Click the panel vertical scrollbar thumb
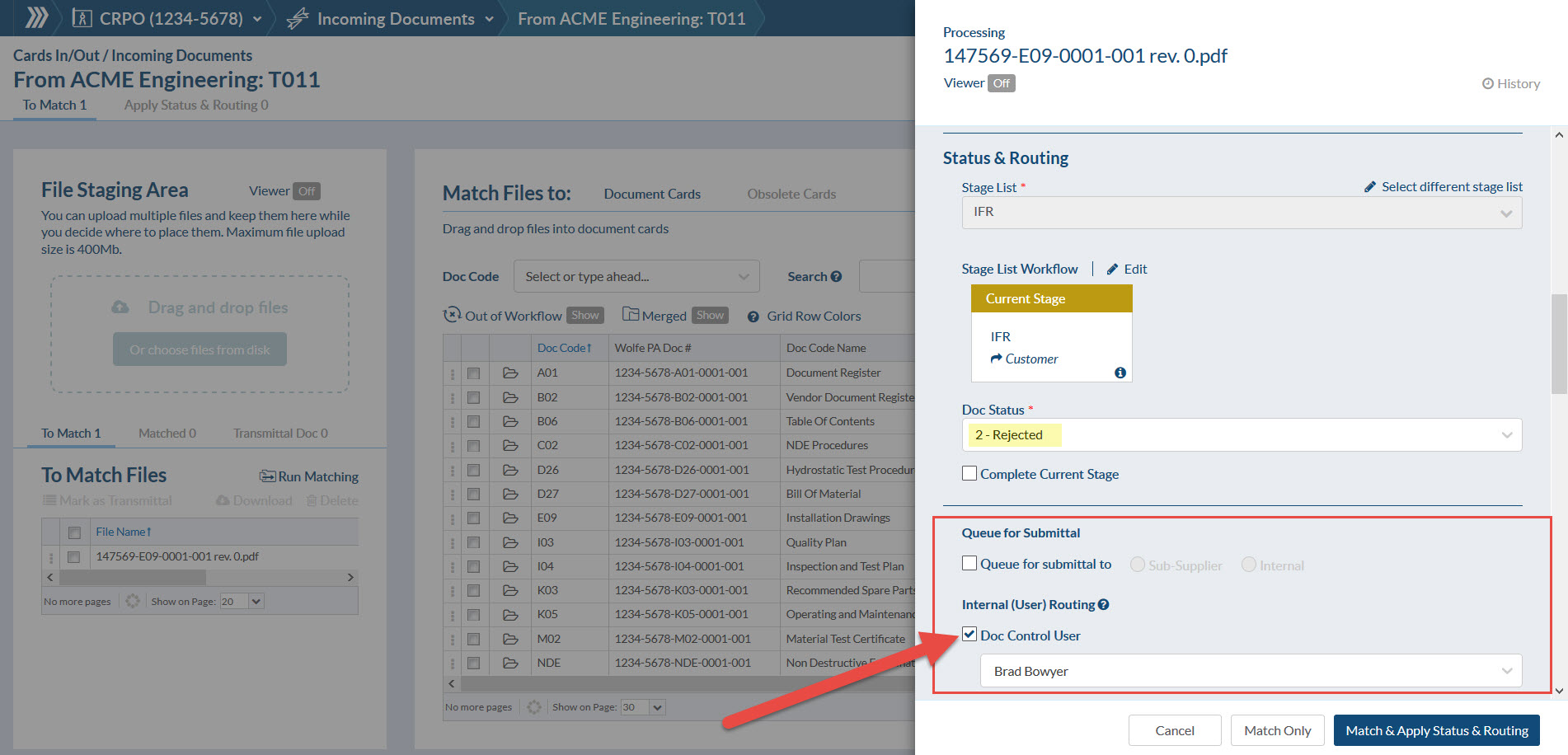 click(x=1559, y=344)
